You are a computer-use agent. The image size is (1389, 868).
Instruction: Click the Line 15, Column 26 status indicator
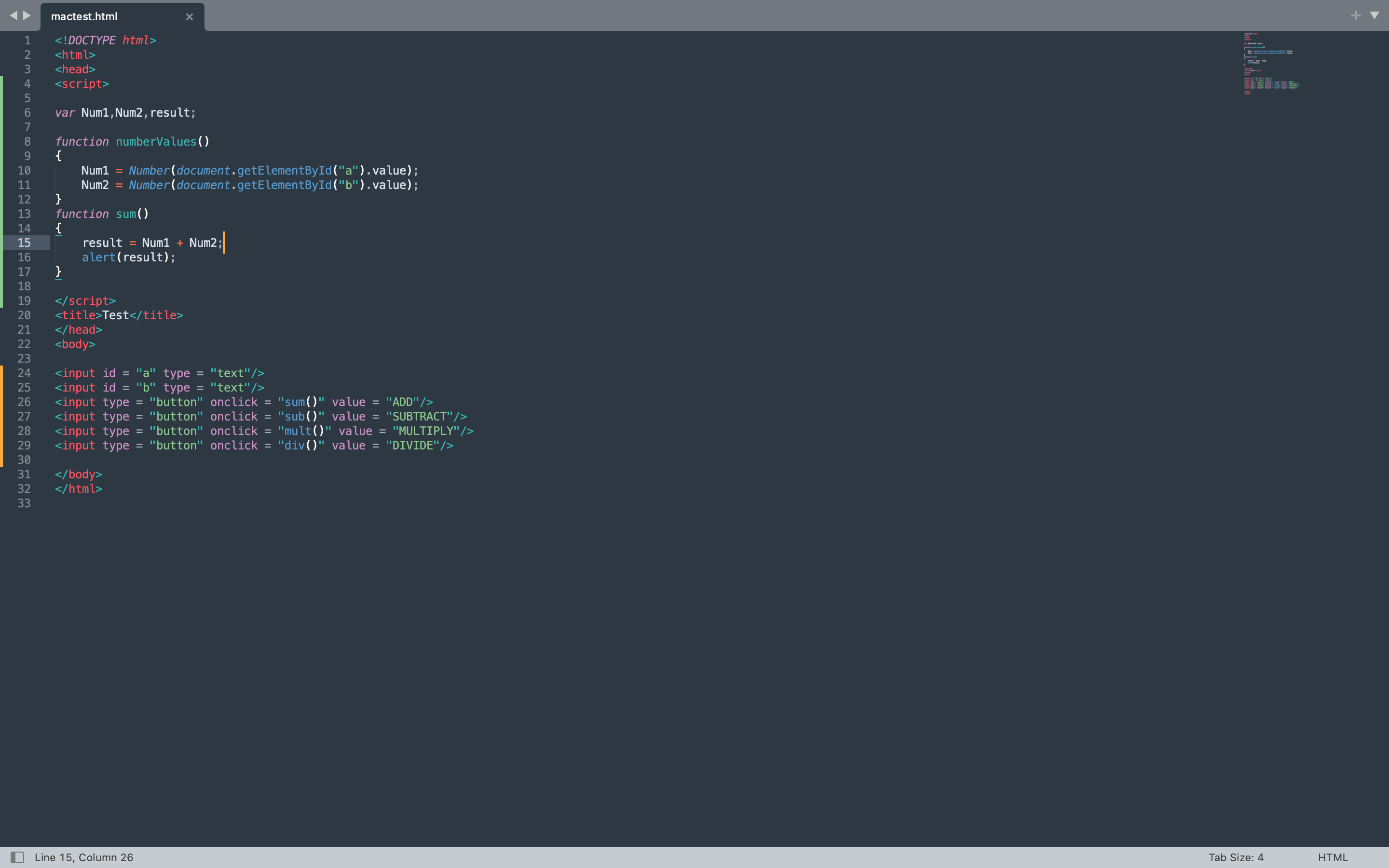point(84,857)
